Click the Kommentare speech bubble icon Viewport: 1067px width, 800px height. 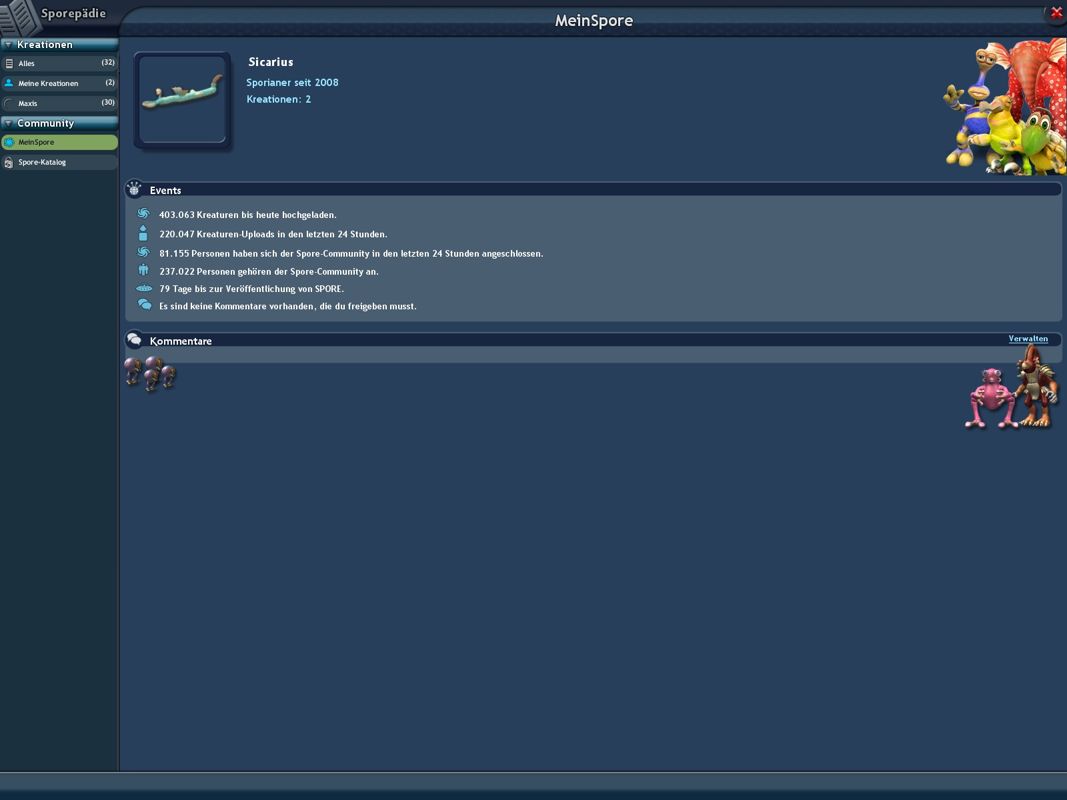pyautogui.click(x=134, y=339)
